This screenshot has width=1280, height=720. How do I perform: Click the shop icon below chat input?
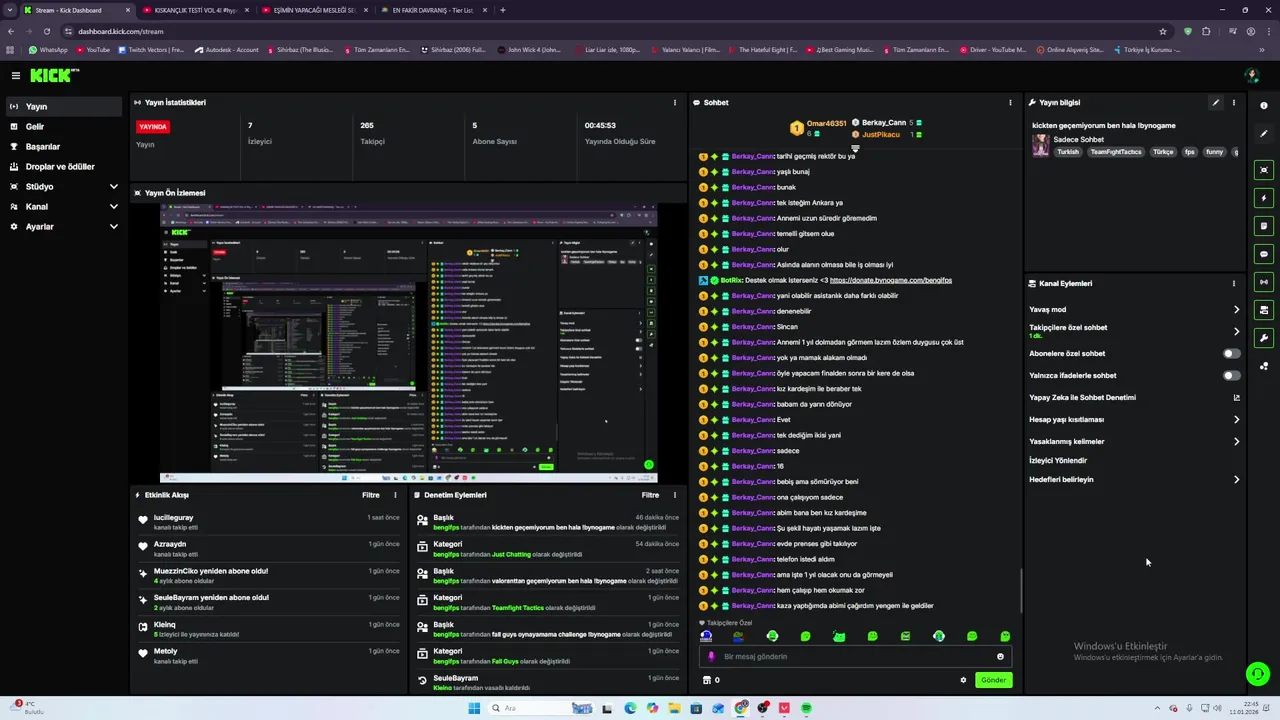[x=707, y=680]
